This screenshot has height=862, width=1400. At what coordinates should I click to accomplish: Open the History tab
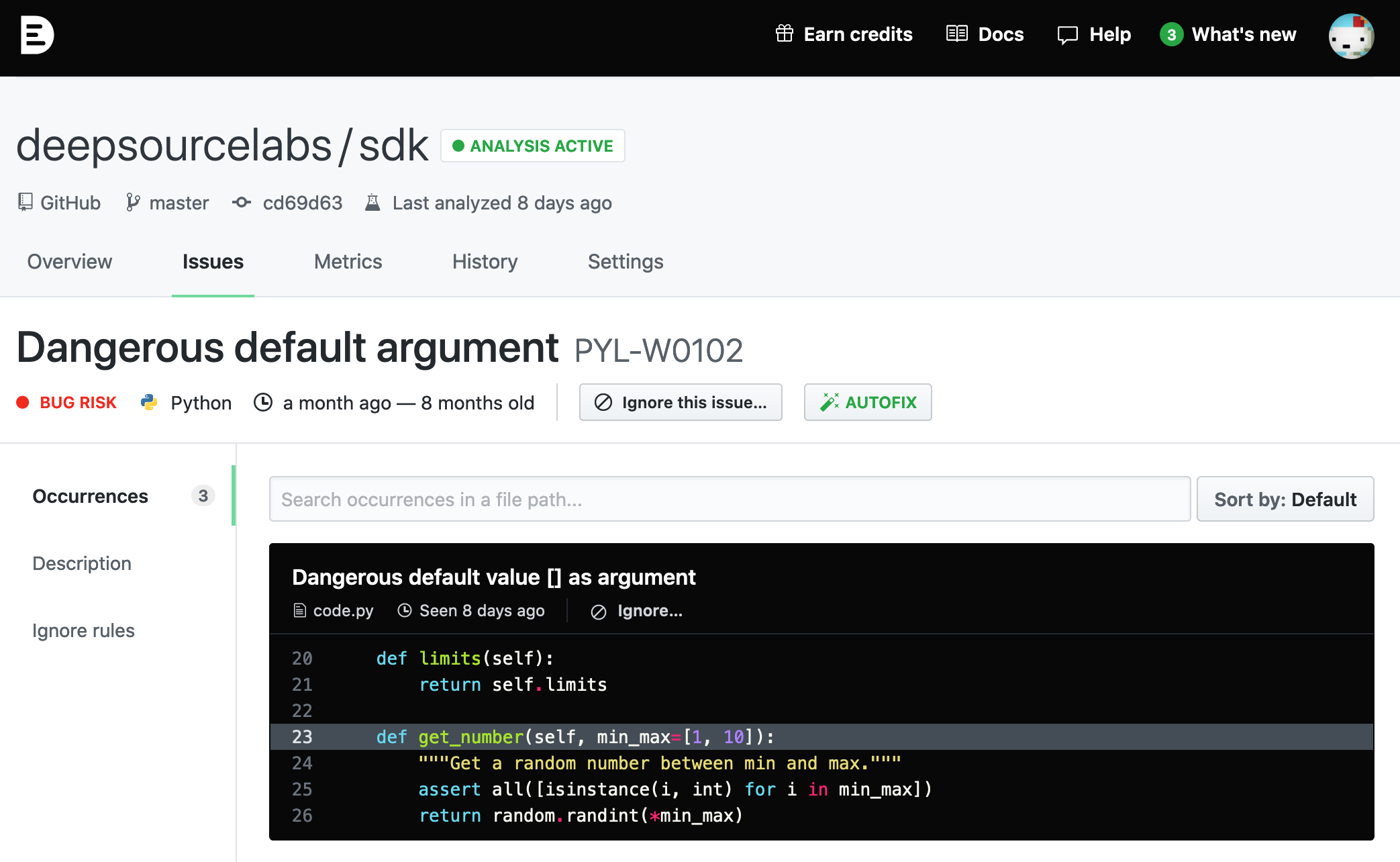coord(485,261)
